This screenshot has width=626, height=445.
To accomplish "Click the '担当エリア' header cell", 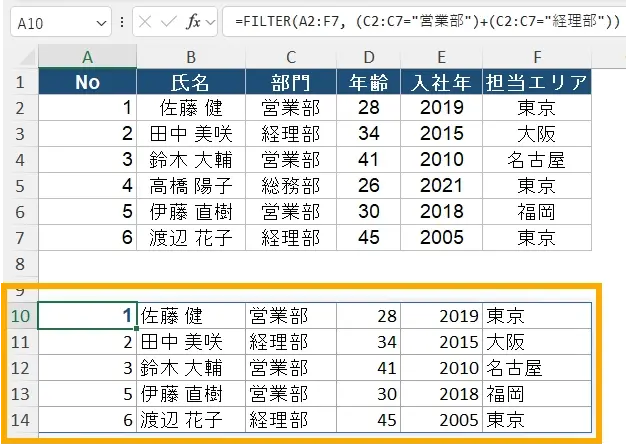I will (537, 82).
